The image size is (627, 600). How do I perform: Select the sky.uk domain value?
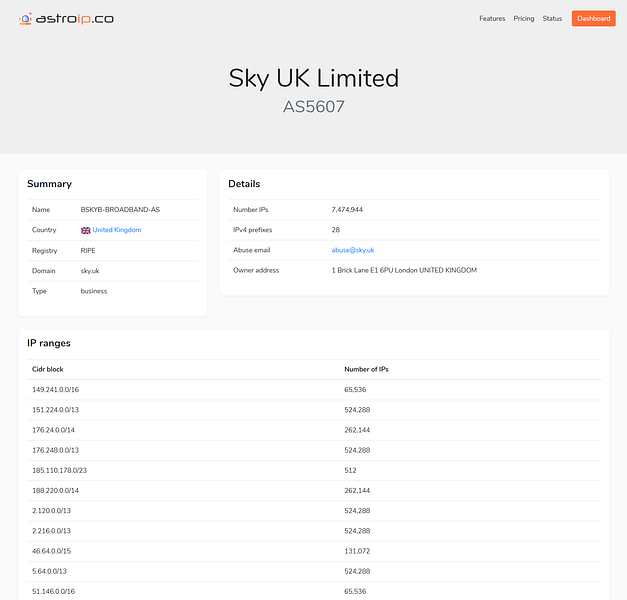pyautogui.click(x=90, y=271)
